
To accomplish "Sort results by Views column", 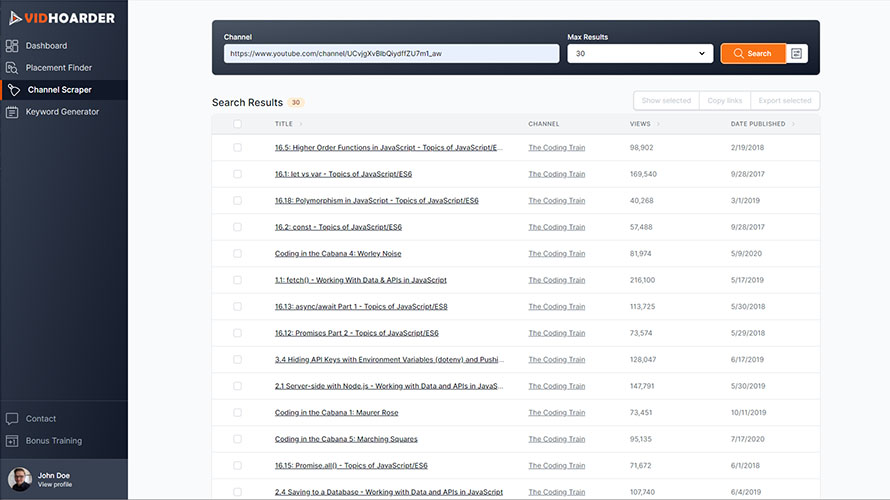I will 644,124.
